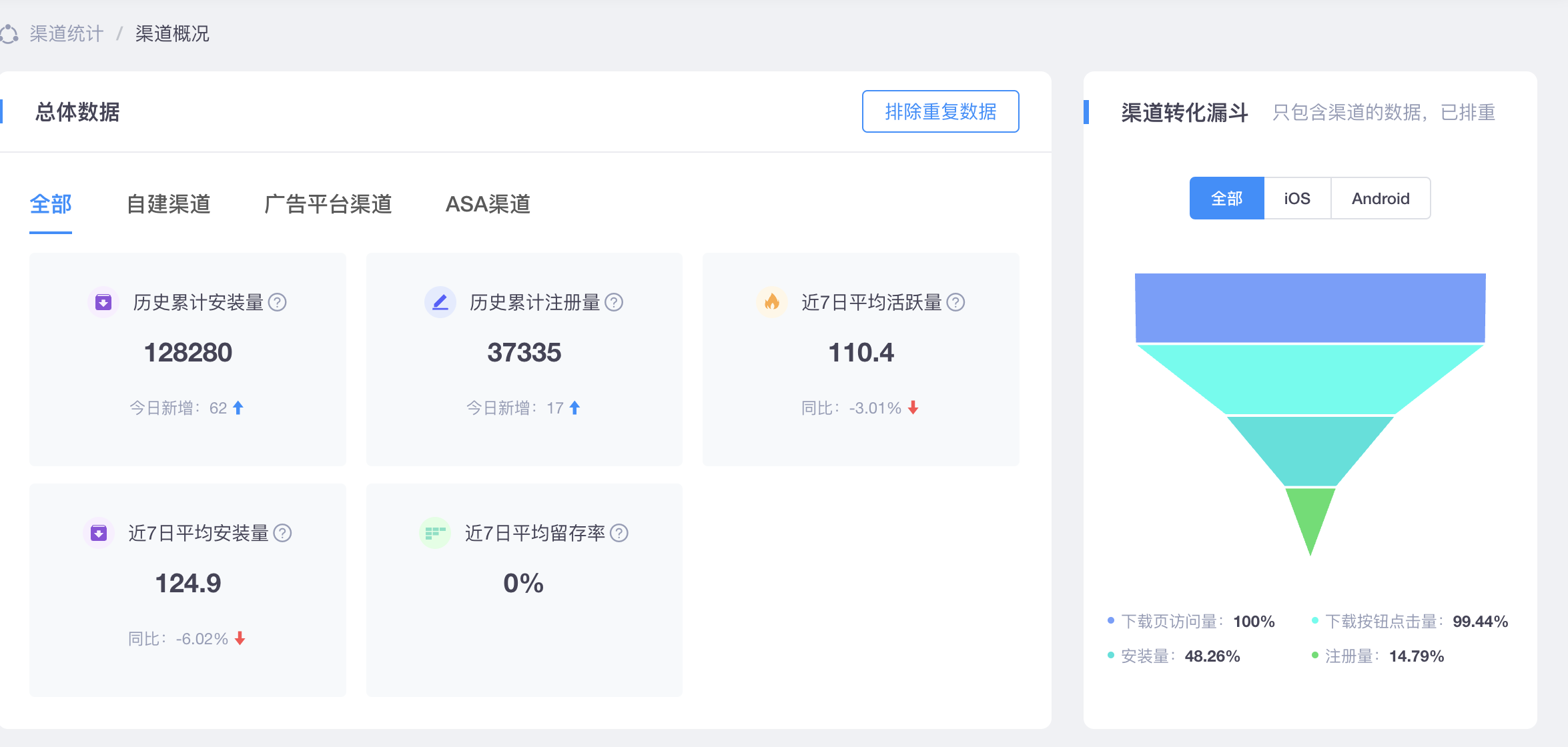Click the 今日新增: 17 text

[x=515, y=408]
